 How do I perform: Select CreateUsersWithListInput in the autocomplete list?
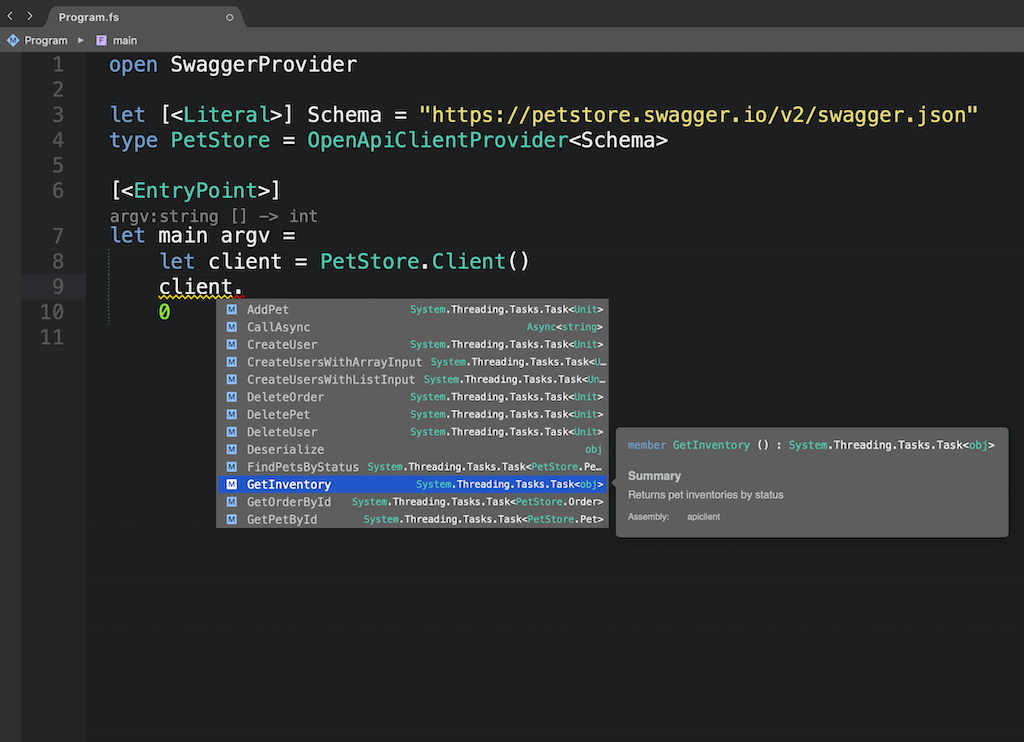click(412, 379)
